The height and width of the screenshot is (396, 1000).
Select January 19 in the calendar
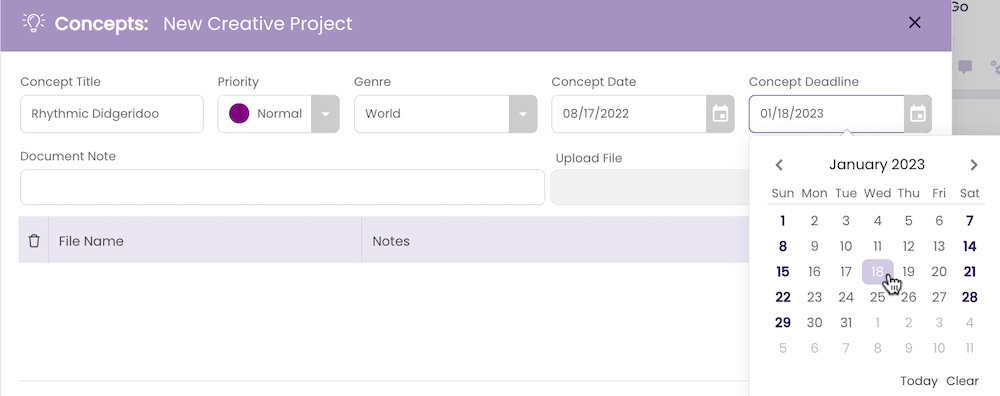(x=908, y=272)
